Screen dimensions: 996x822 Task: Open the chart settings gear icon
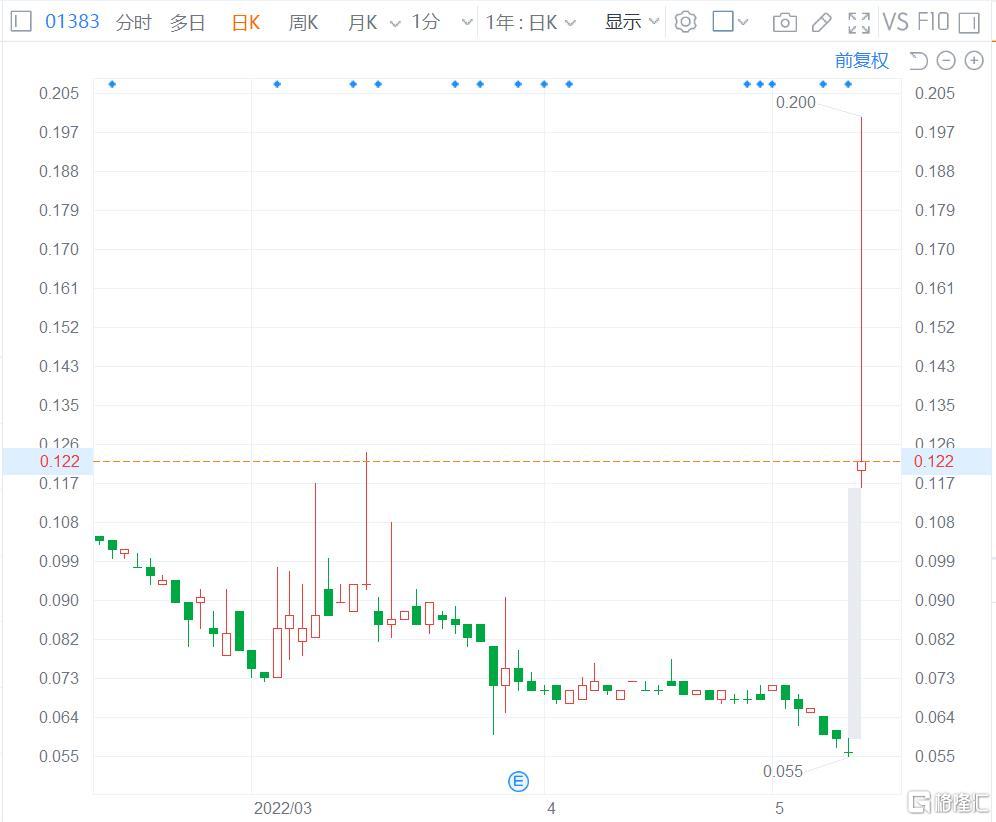(x=685, y=22)
